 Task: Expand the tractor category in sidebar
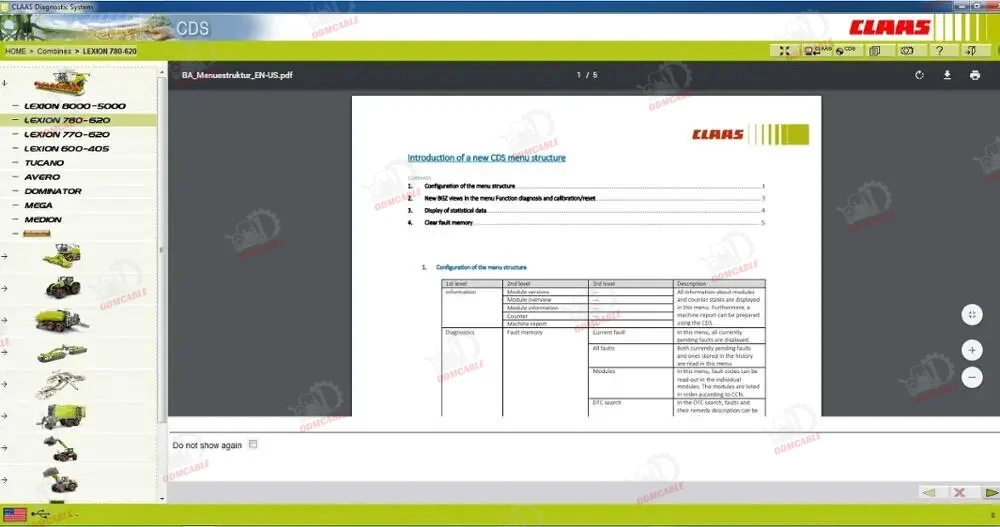coord(5,288)
